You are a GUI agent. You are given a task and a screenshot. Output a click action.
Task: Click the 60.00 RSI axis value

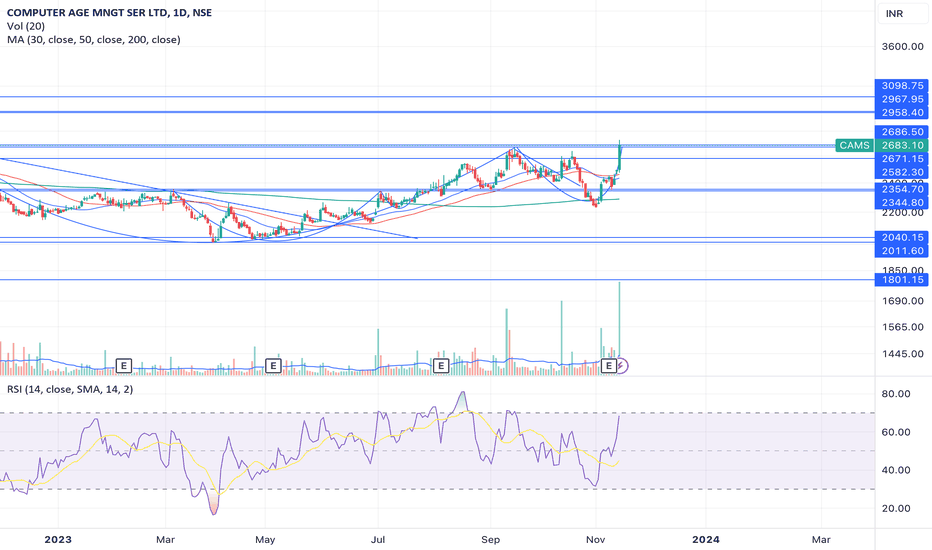pos(896,432)
